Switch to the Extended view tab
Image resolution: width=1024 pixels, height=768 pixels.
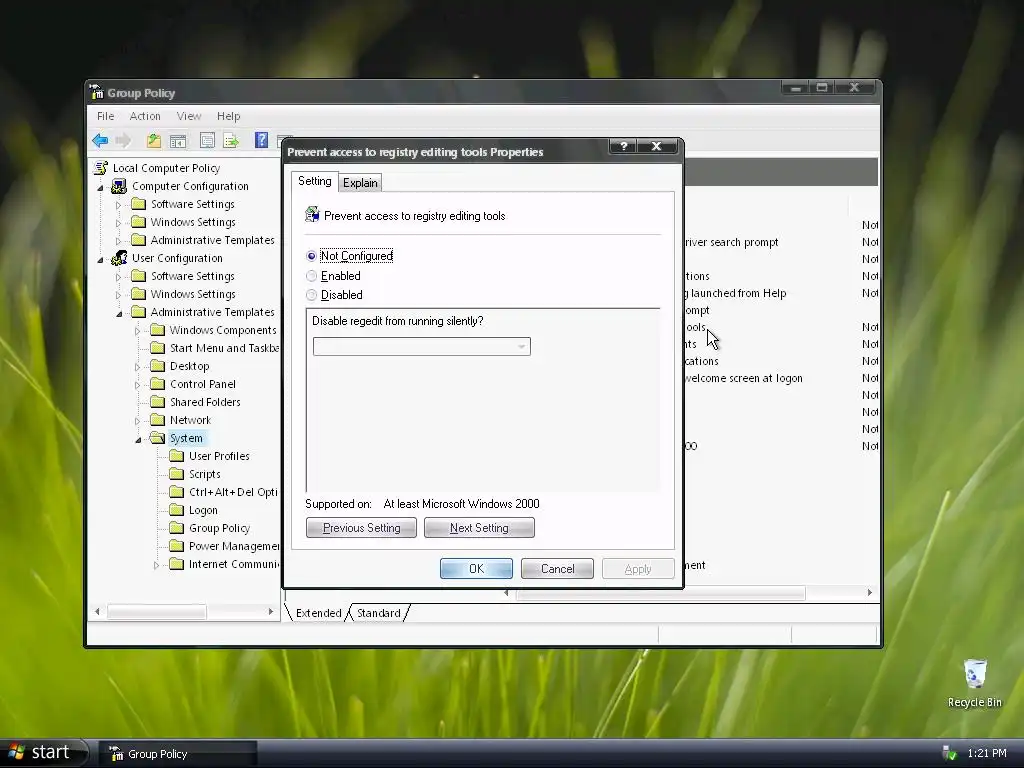coord(318,613)
